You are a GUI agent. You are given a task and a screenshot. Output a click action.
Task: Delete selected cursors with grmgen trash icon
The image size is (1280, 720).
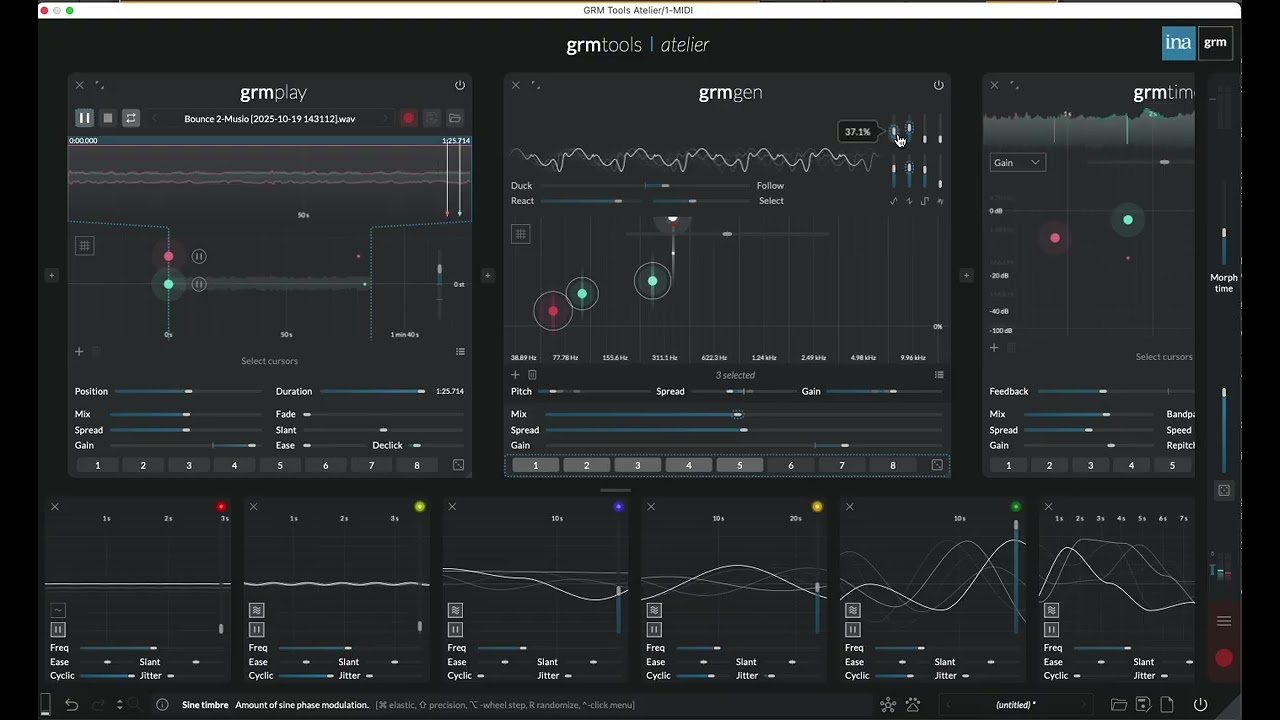(532, 375)
